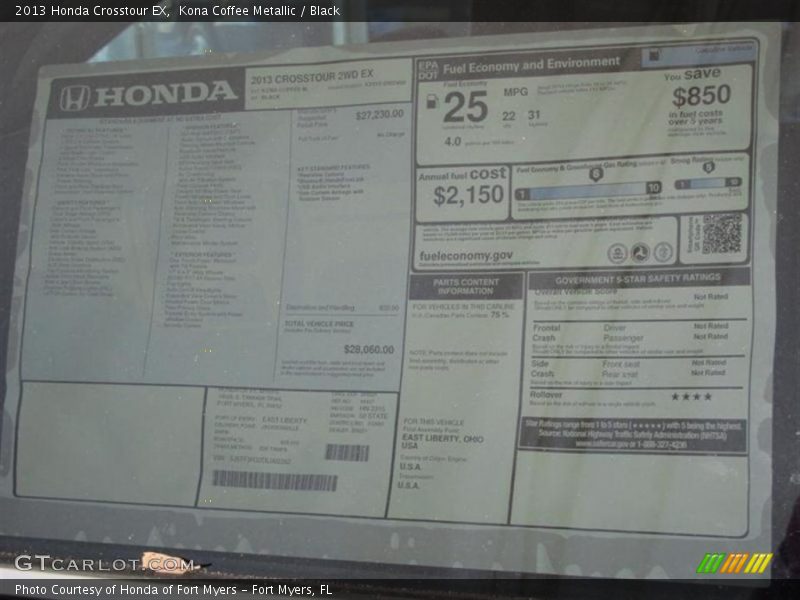Click 'Not Rated' in the Frontal Crash Driver row

[x=711, y=326]
